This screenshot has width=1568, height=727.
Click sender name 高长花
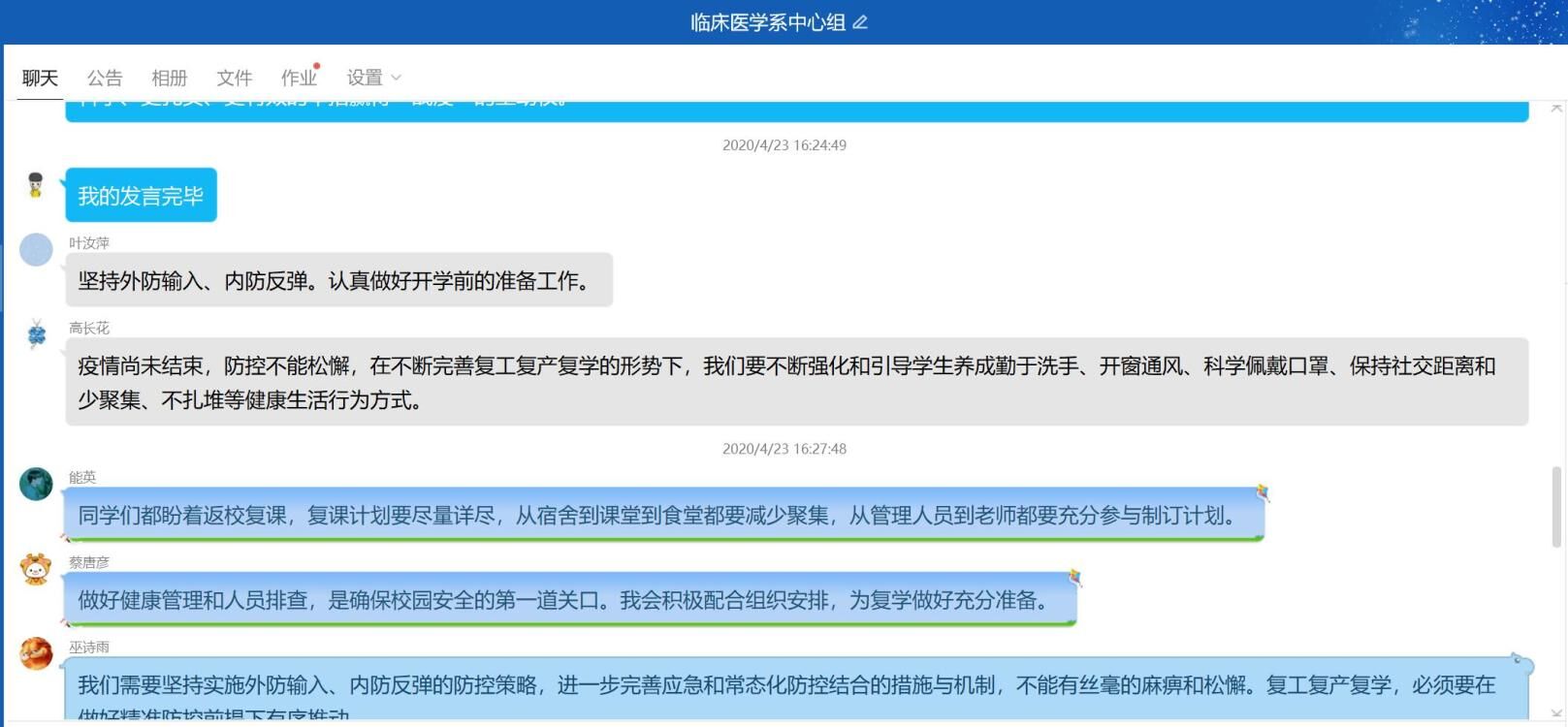click(89, 328)
